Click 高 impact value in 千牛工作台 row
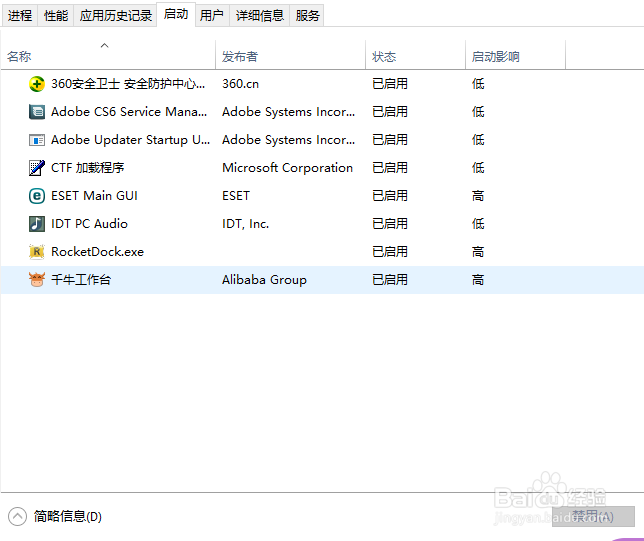 [x=478, y=280]
